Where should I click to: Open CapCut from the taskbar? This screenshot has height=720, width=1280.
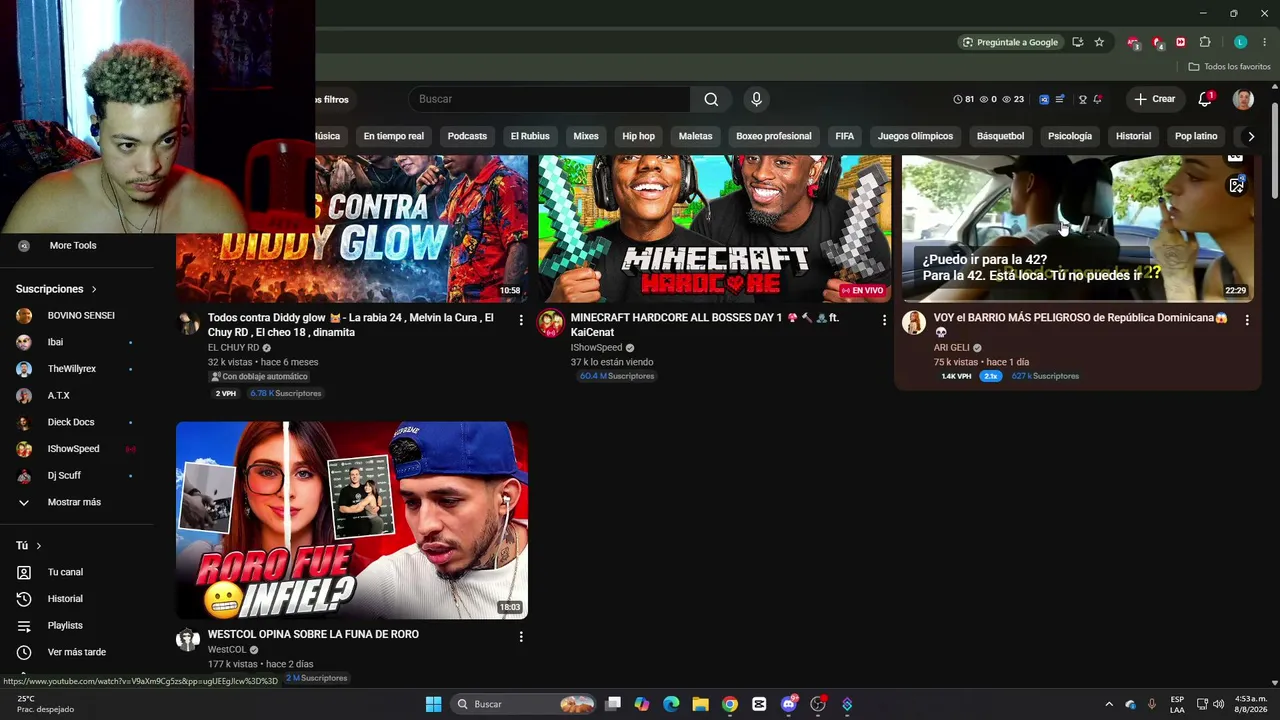click(759, 704)
